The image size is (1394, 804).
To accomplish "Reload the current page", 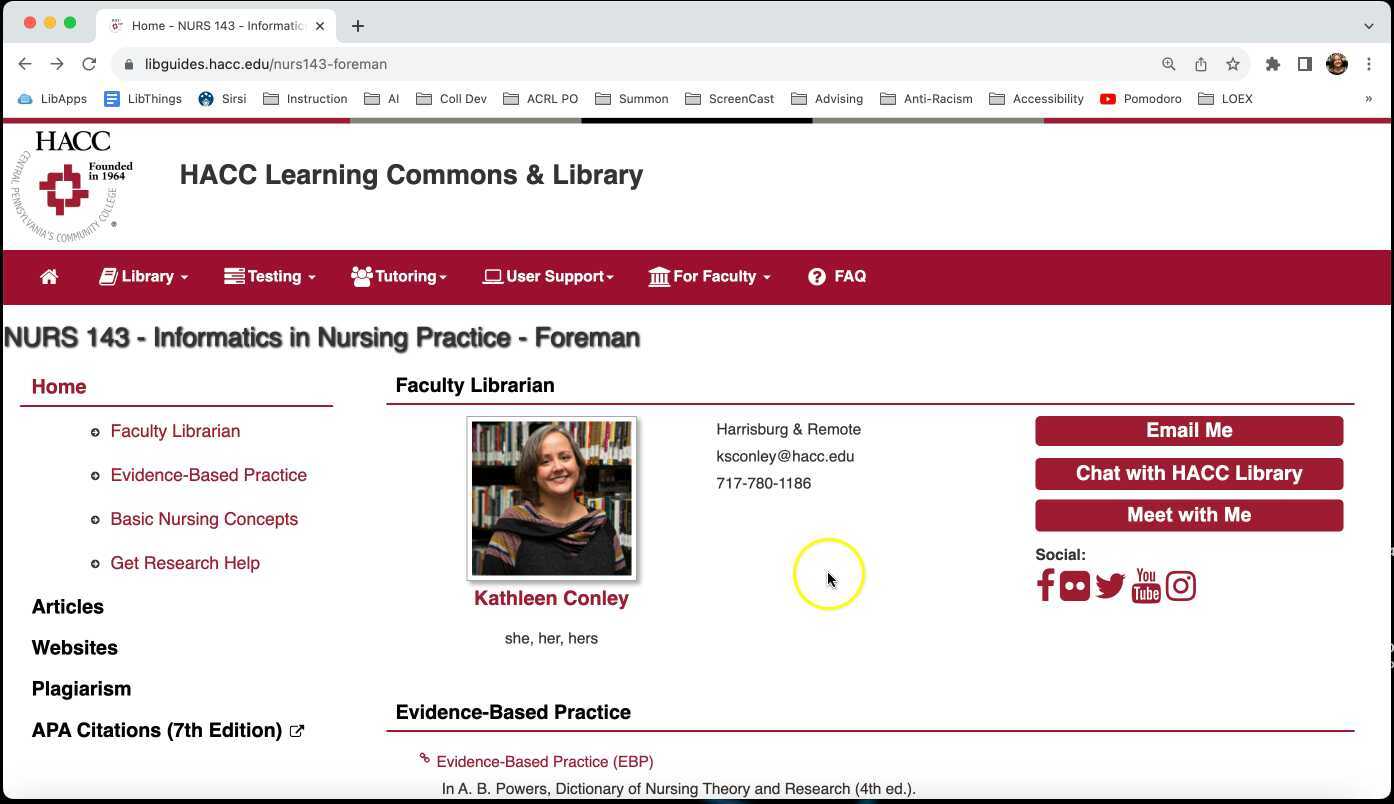I will [89, 63].
